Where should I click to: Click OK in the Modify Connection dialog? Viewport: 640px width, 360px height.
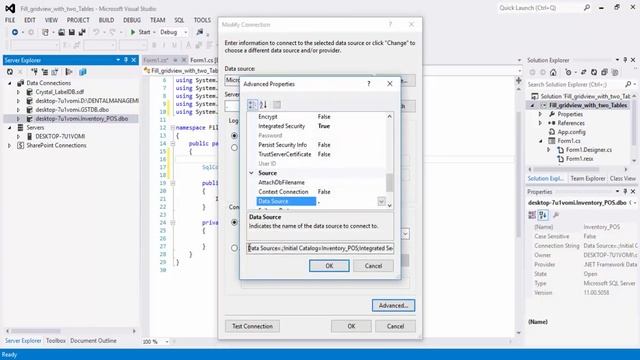351,326
